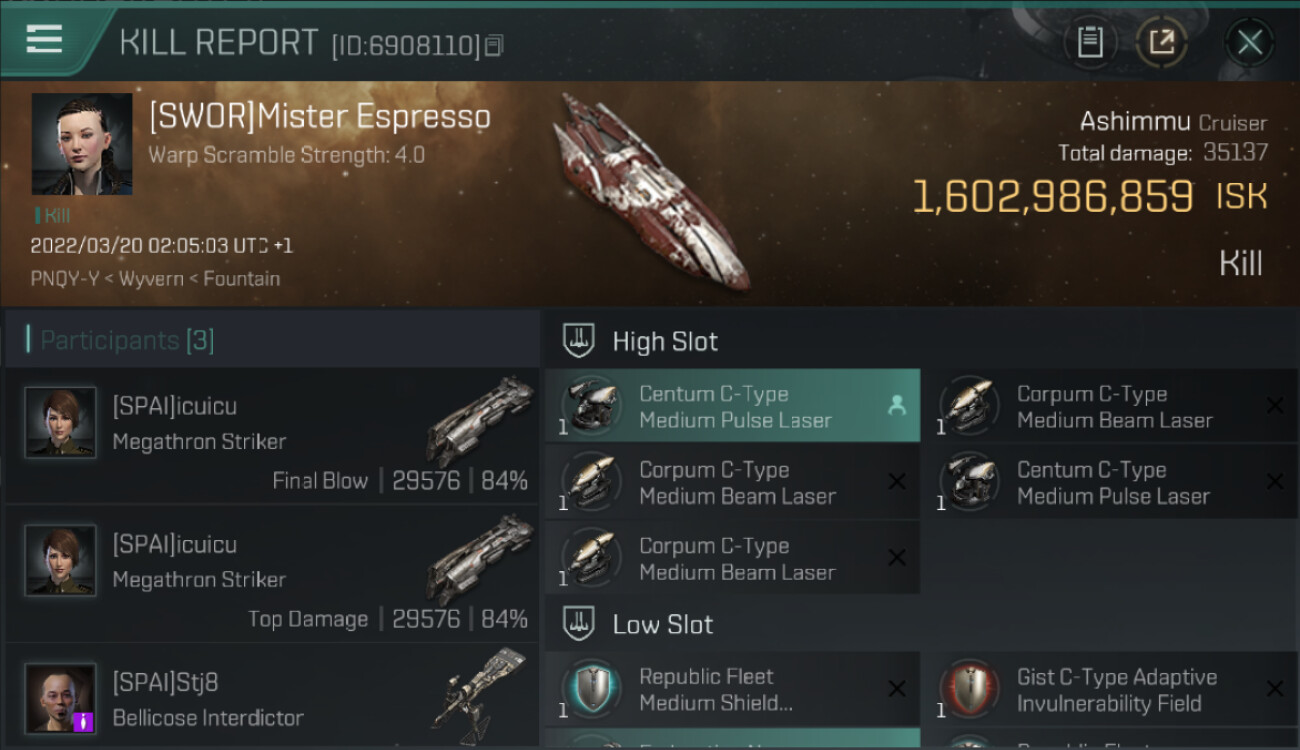Select Stj8's Bellicose Interdictor entry

click(x=272, y=699)
